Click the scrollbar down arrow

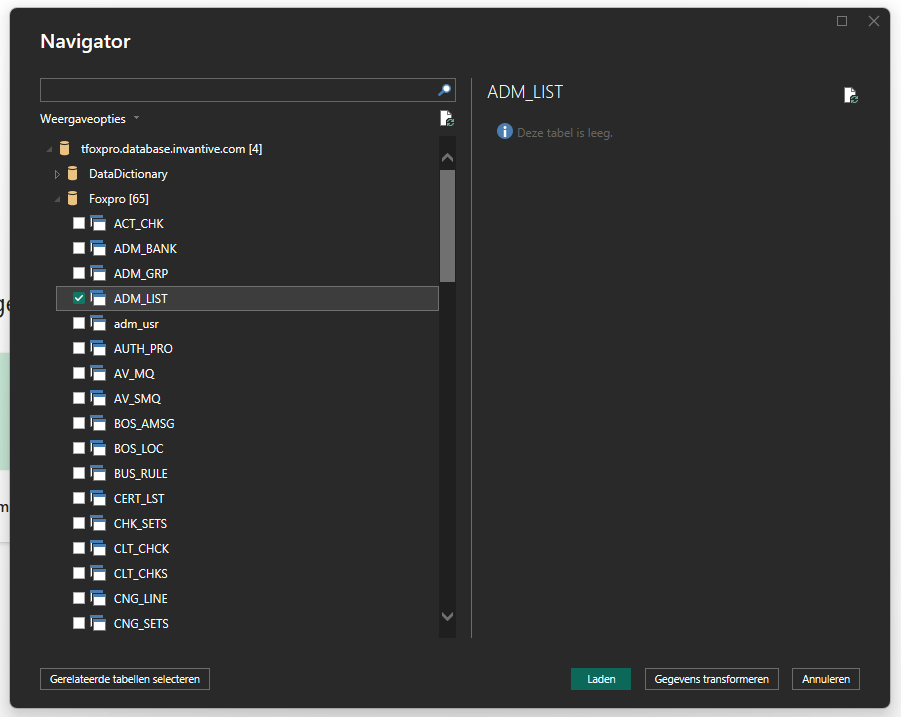click(x=448, y=616)
